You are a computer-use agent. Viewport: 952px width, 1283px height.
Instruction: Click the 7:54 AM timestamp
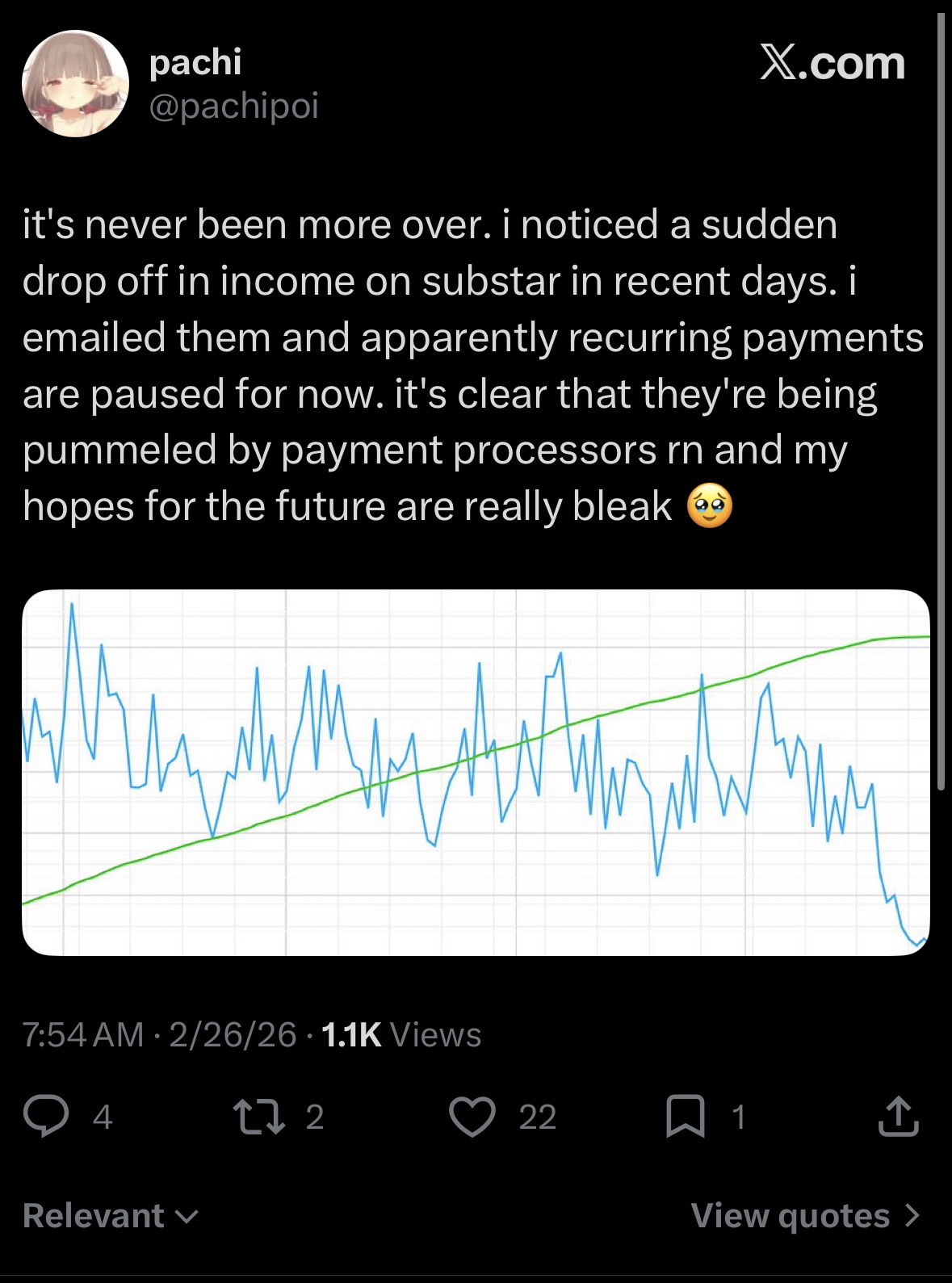click(83, 1034)
